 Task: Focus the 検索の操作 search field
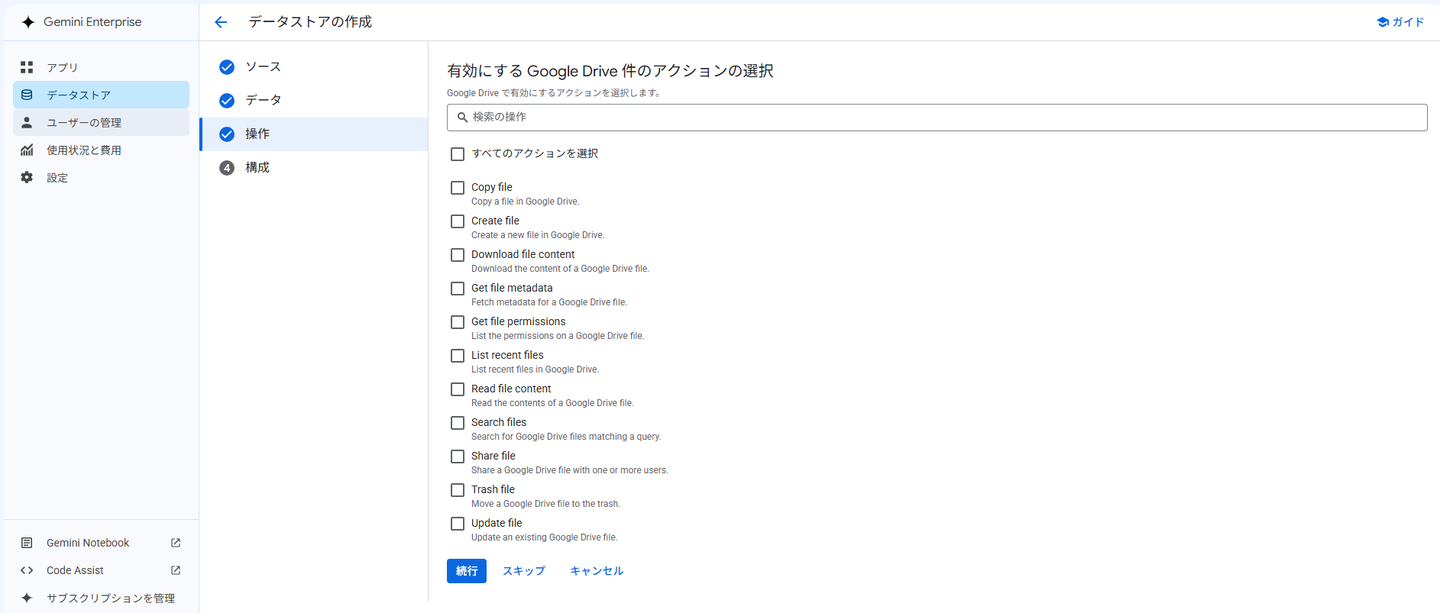(937, 117)
